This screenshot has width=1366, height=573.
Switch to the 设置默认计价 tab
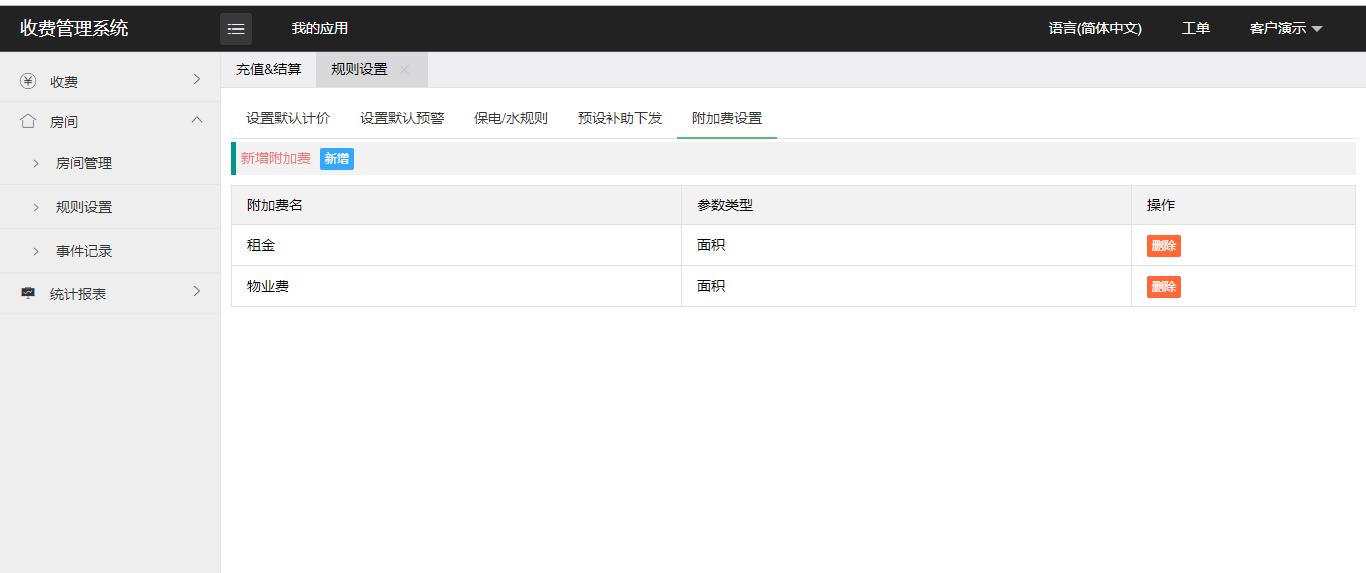(x=288, y=118)
